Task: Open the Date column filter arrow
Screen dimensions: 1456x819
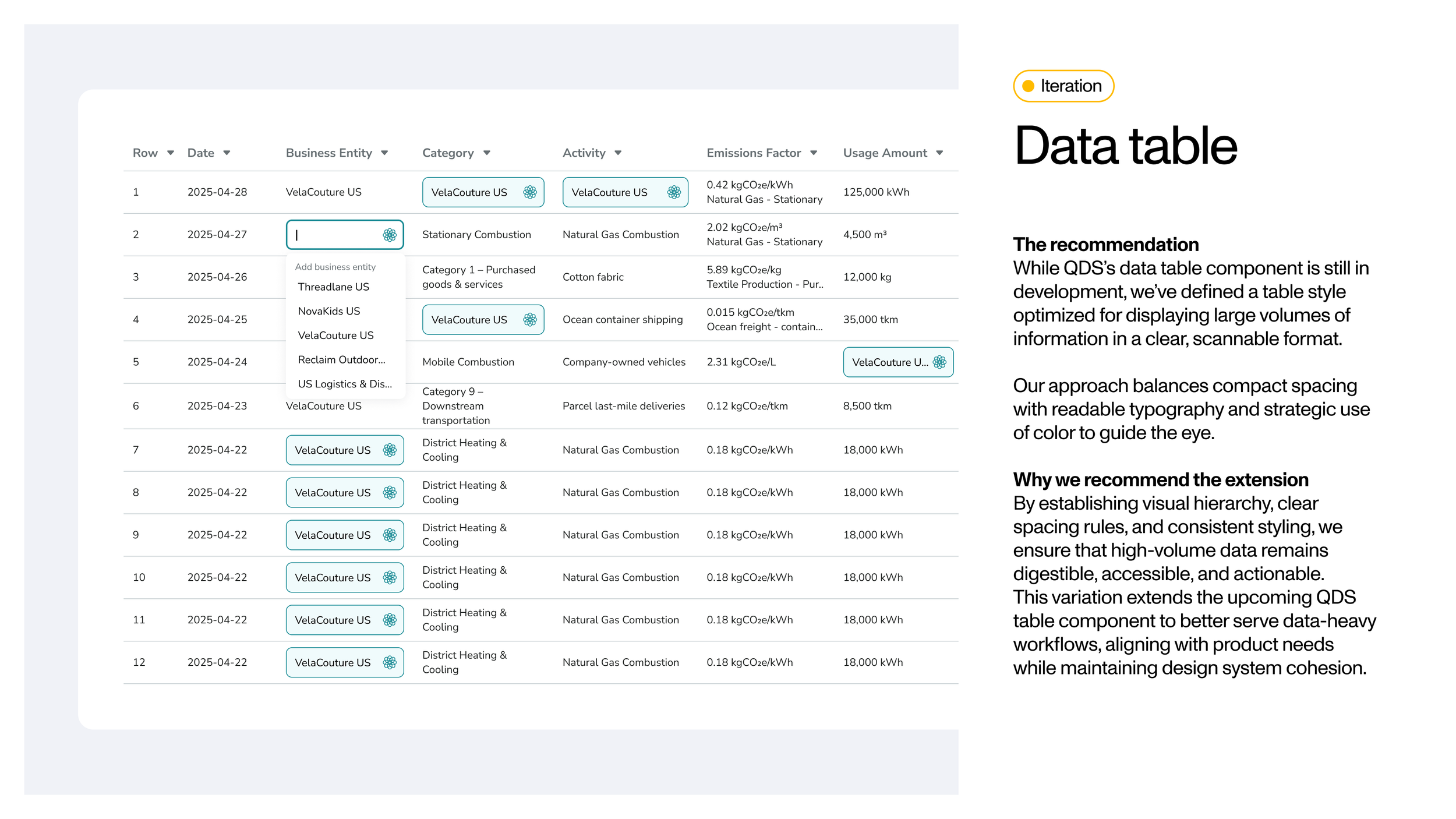Action: click(227, 153)
